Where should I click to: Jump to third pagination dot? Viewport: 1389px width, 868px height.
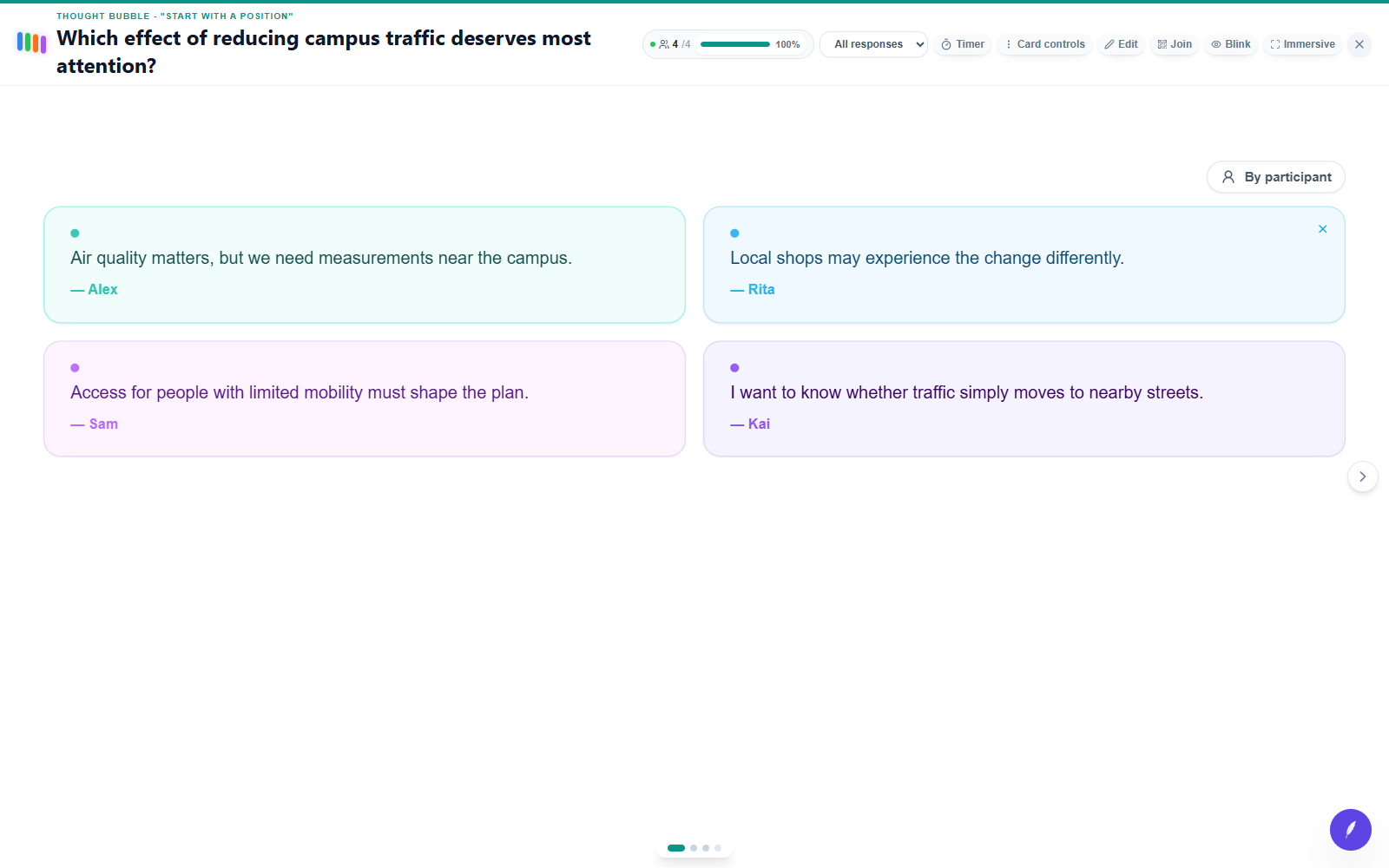[x=706, y=848]
